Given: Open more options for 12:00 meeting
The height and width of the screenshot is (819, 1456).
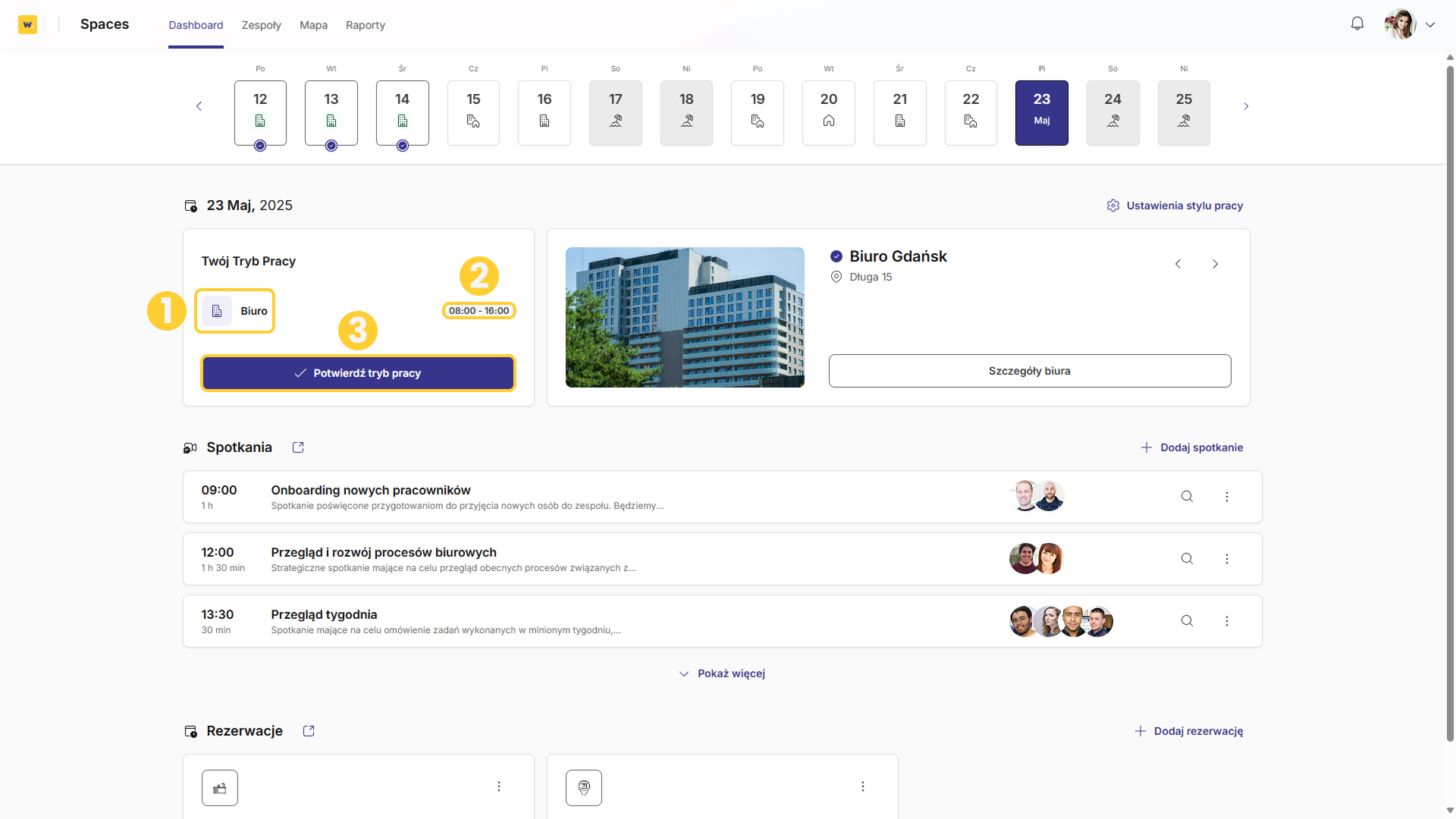Looking at the screenshot, I should click(x=1227, y=559).
